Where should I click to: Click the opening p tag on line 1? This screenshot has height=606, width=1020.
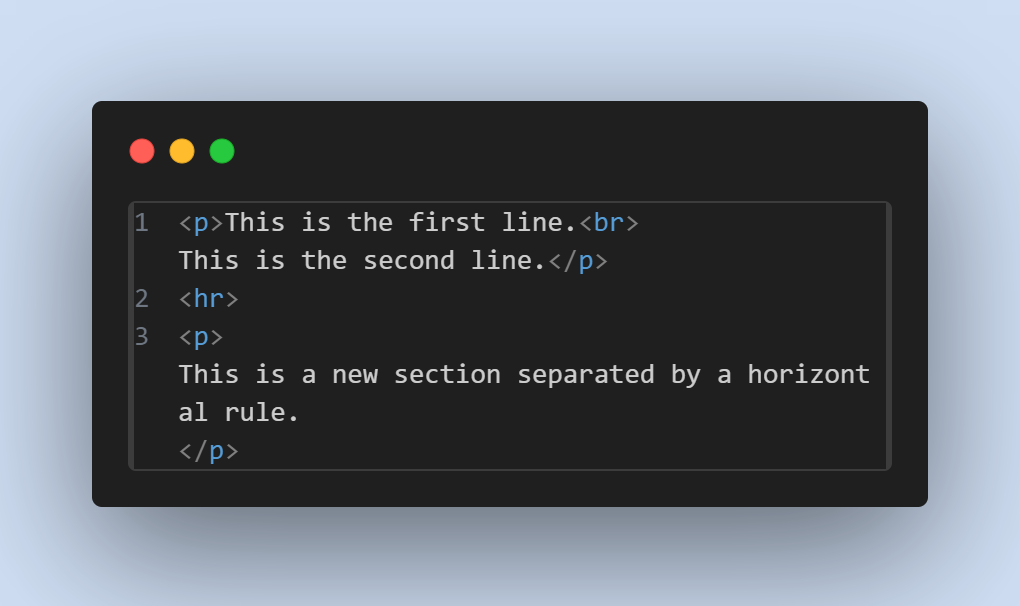coord(201,224)
